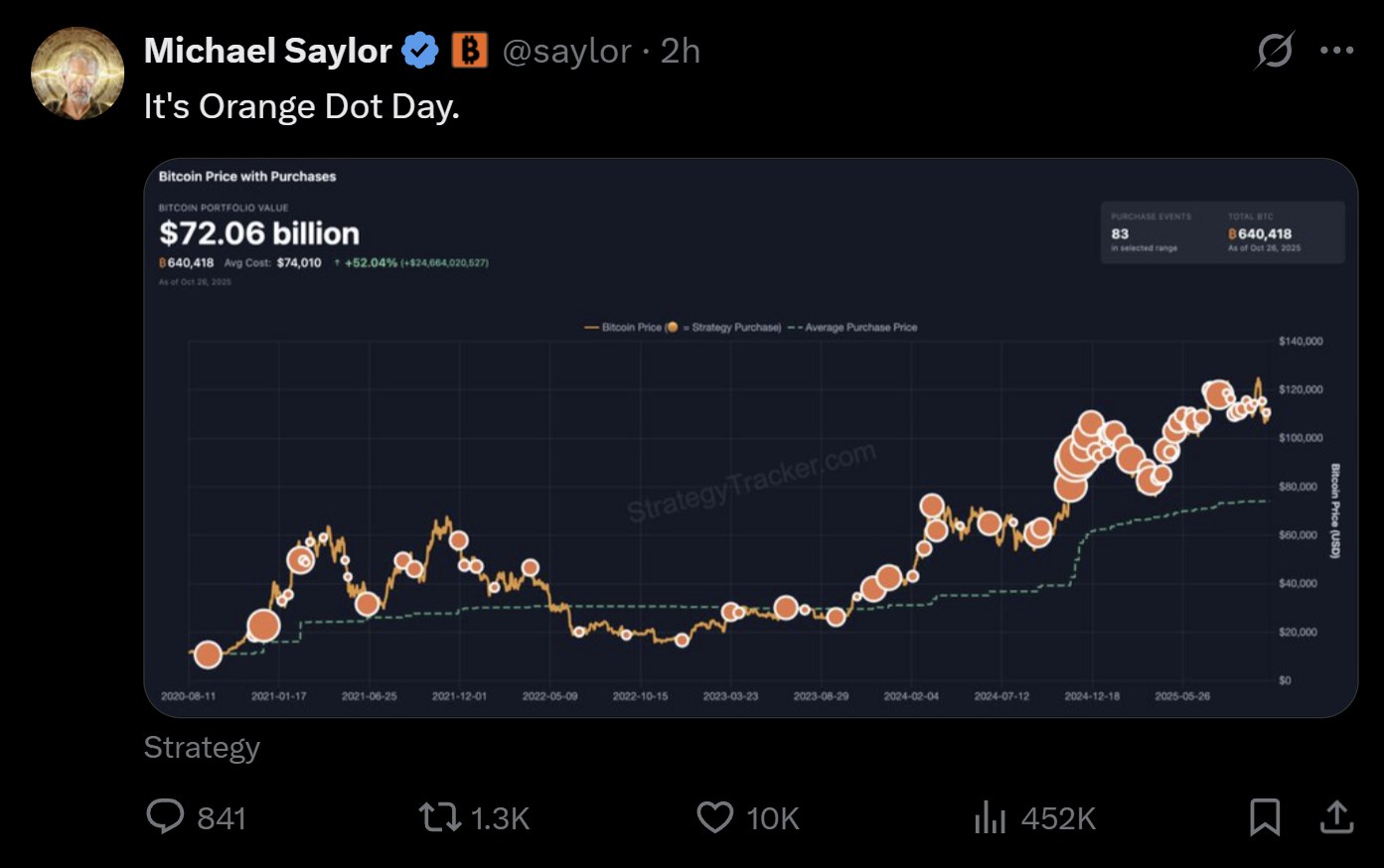This screenshot has height=868, width=1384.
Task: Bookmark this post
Action: click(1264, 816)
